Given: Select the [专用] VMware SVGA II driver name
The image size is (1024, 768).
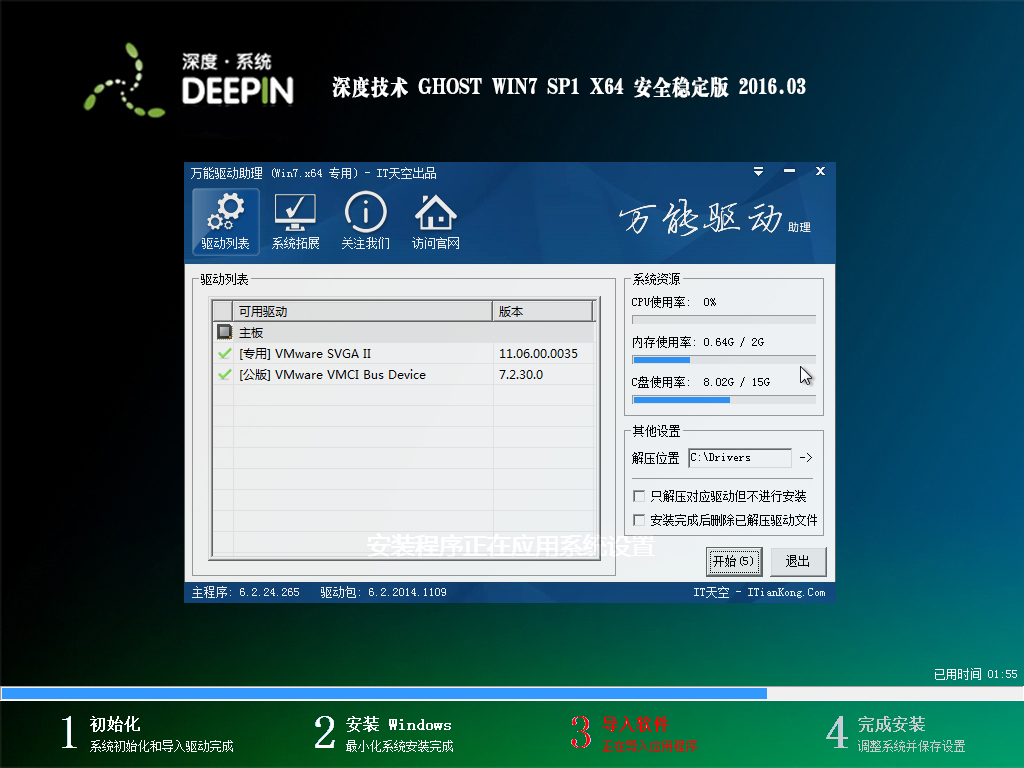Looking at the screenshot, I should (305, 353).
